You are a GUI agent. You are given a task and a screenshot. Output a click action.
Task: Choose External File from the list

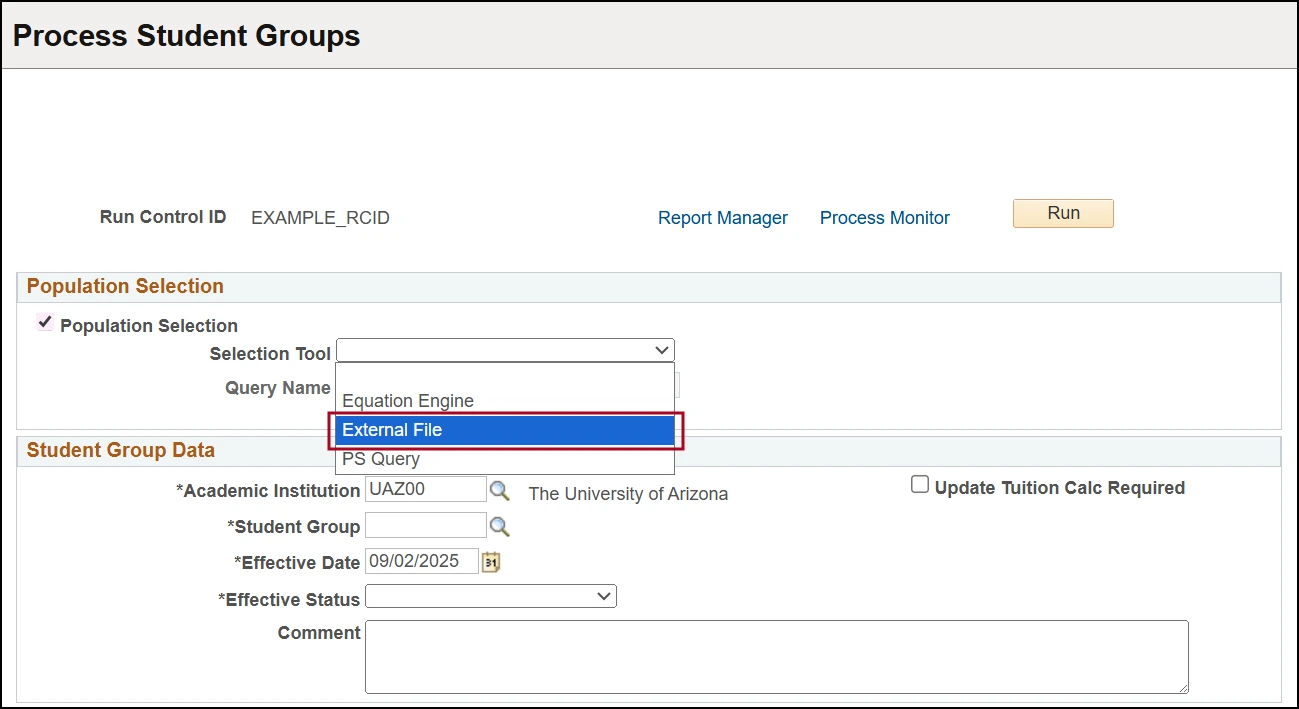coord(505,430)
